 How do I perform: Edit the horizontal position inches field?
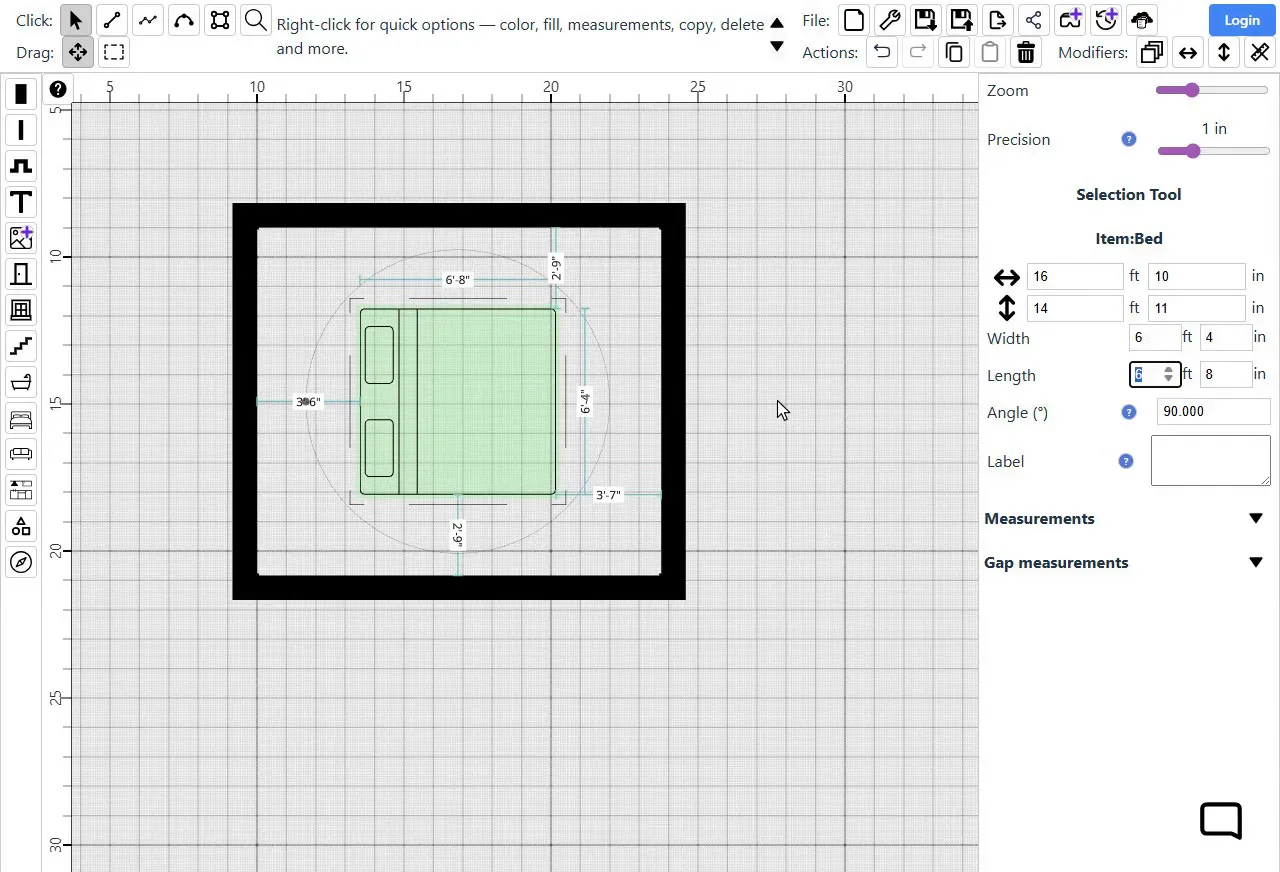[1197, 276]
